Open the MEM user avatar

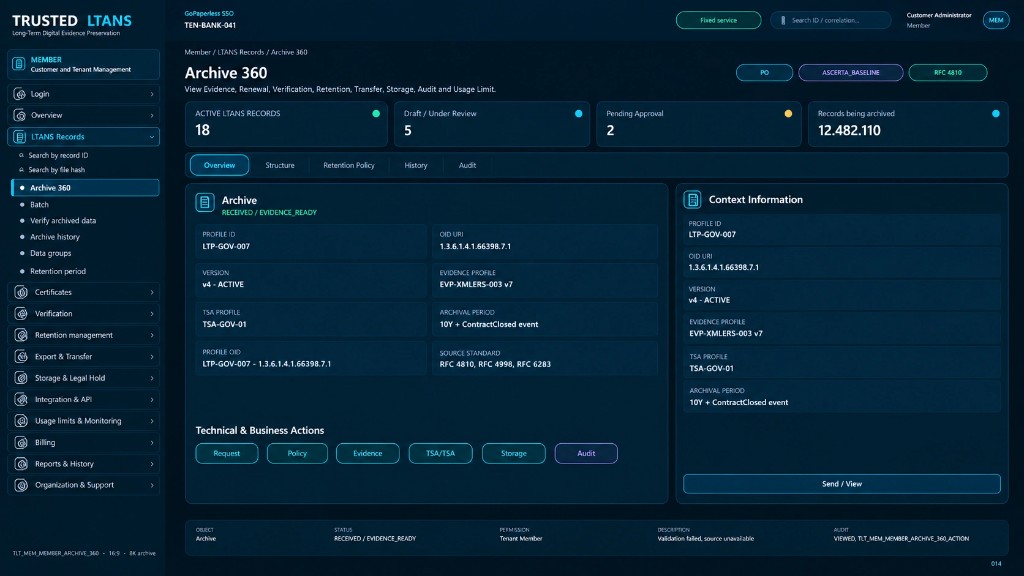tap(996, 20)
